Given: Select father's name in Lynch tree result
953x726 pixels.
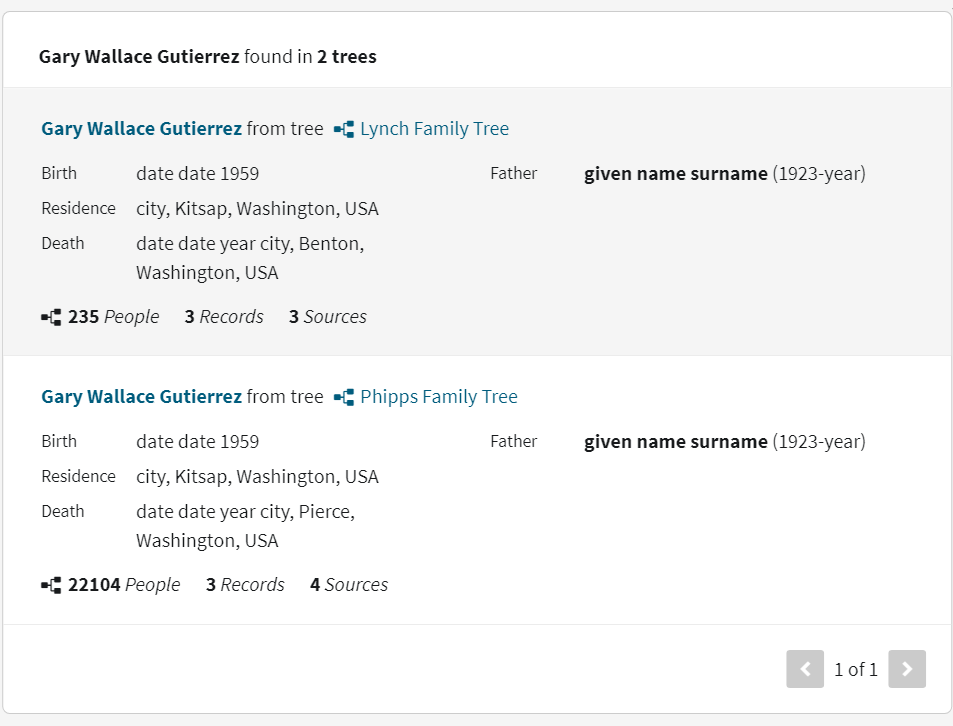Looking at the screenshot, I should point(675,174).
